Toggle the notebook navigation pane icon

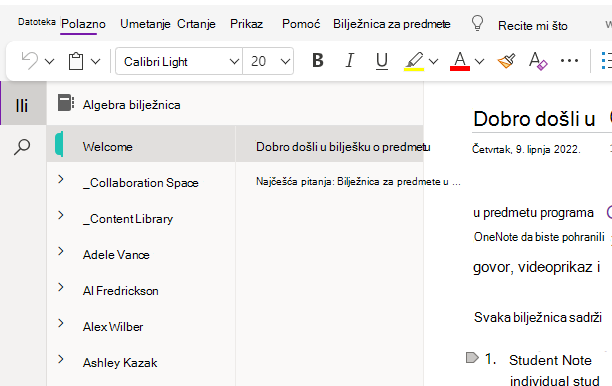pyautogui.click(x=22, y=105)
